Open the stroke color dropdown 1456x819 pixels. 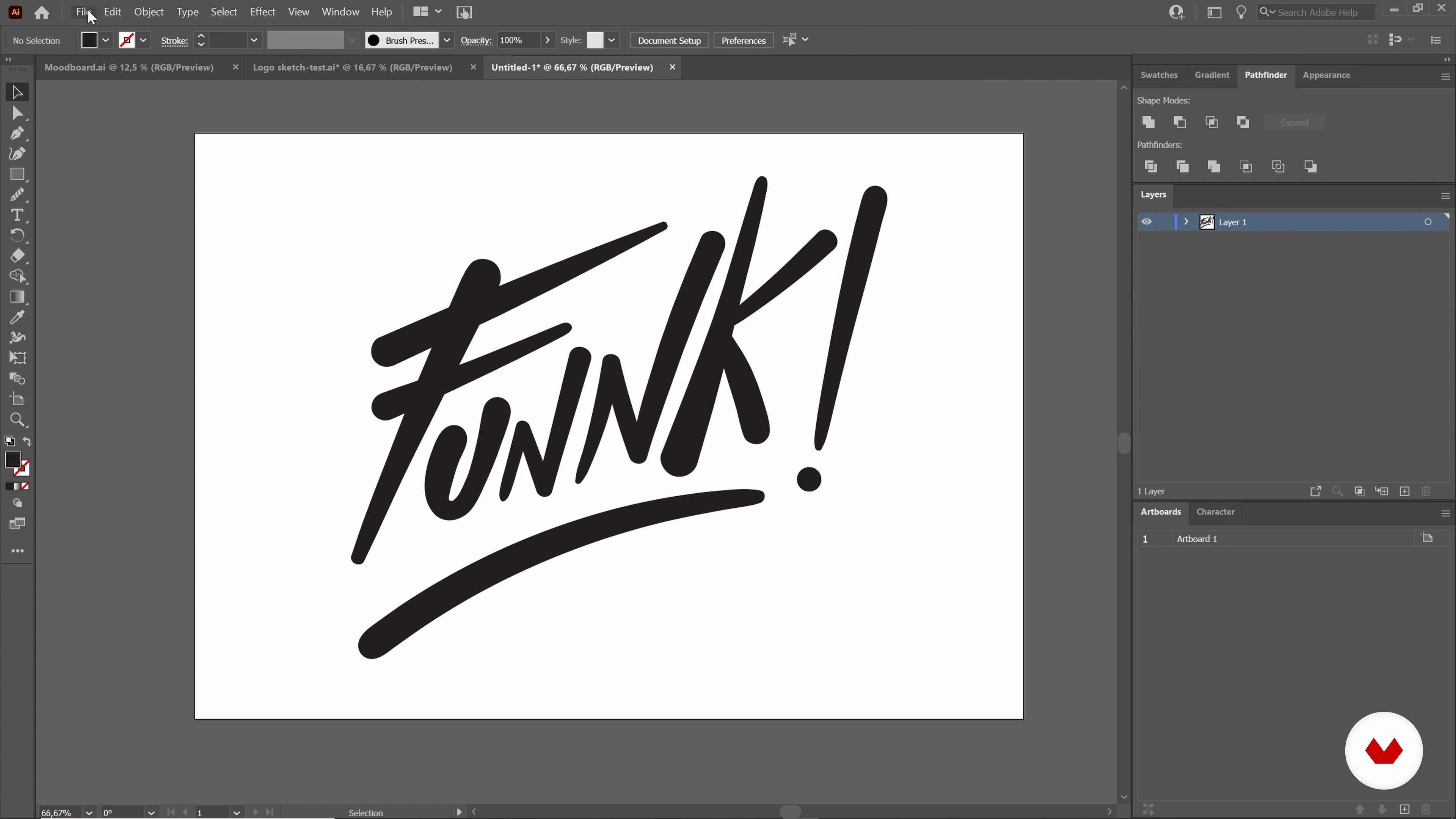pos(144,40)
